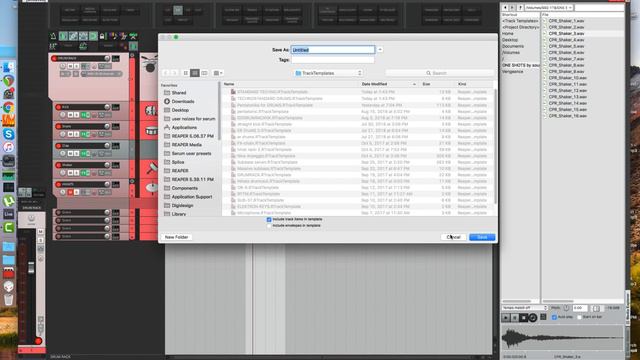
Task: Expand the save dialog arrow beside filename
Action: (380, 50)
